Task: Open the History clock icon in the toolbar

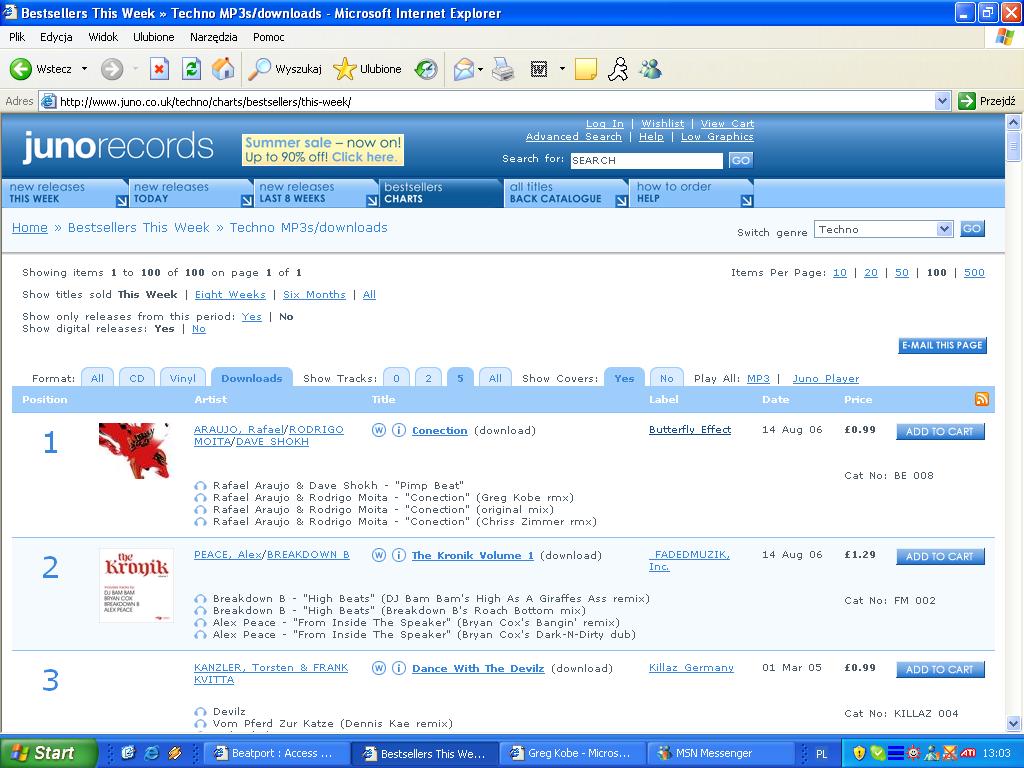Action: pos(426,69)
